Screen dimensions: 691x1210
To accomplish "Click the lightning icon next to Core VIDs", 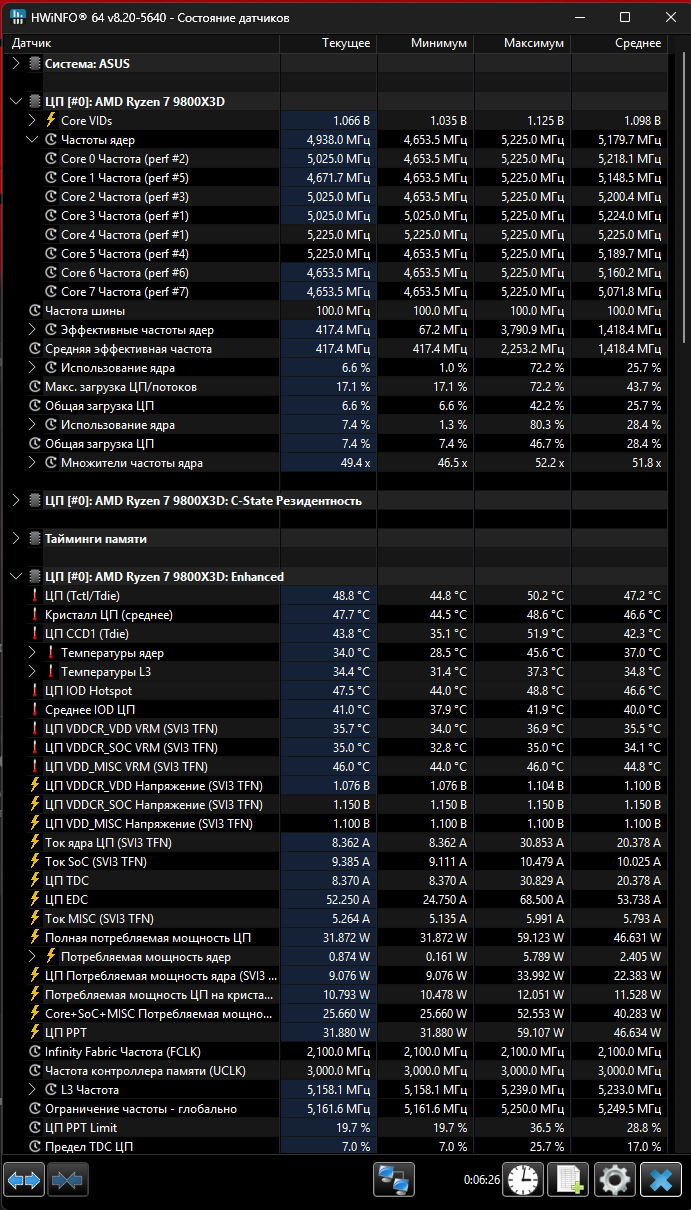I will click(x=52, y=120).
